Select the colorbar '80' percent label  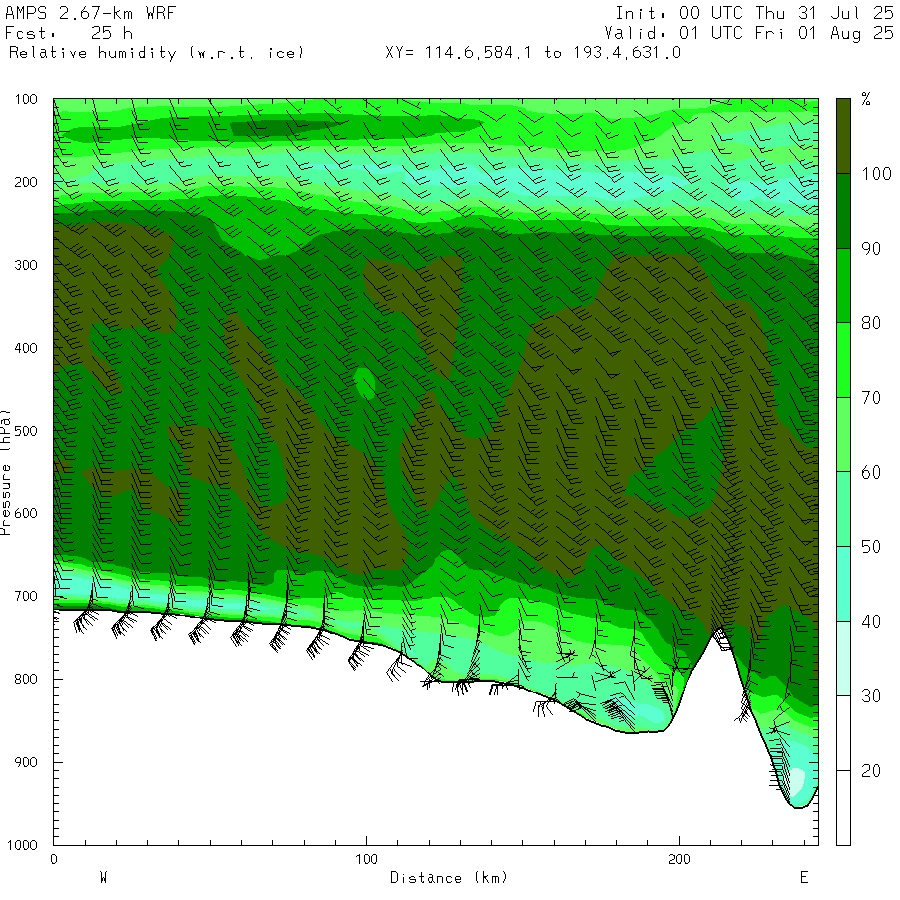(871, 323)
